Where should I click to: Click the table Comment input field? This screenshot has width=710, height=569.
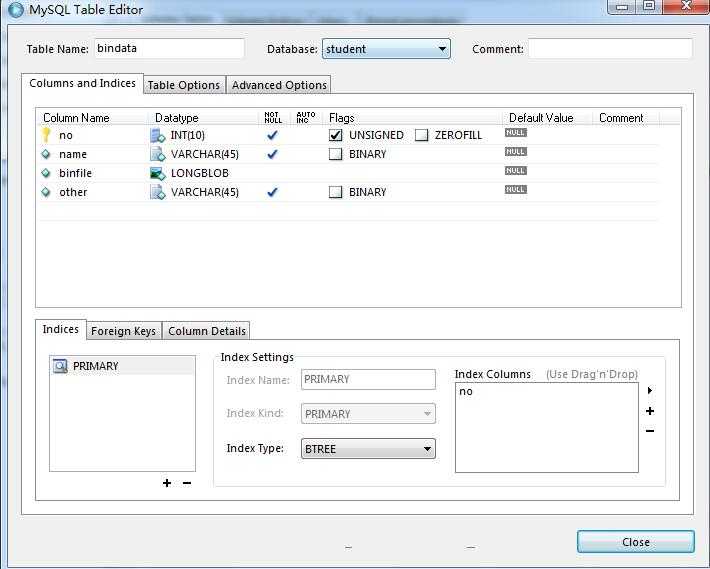(x=610, y=48)
